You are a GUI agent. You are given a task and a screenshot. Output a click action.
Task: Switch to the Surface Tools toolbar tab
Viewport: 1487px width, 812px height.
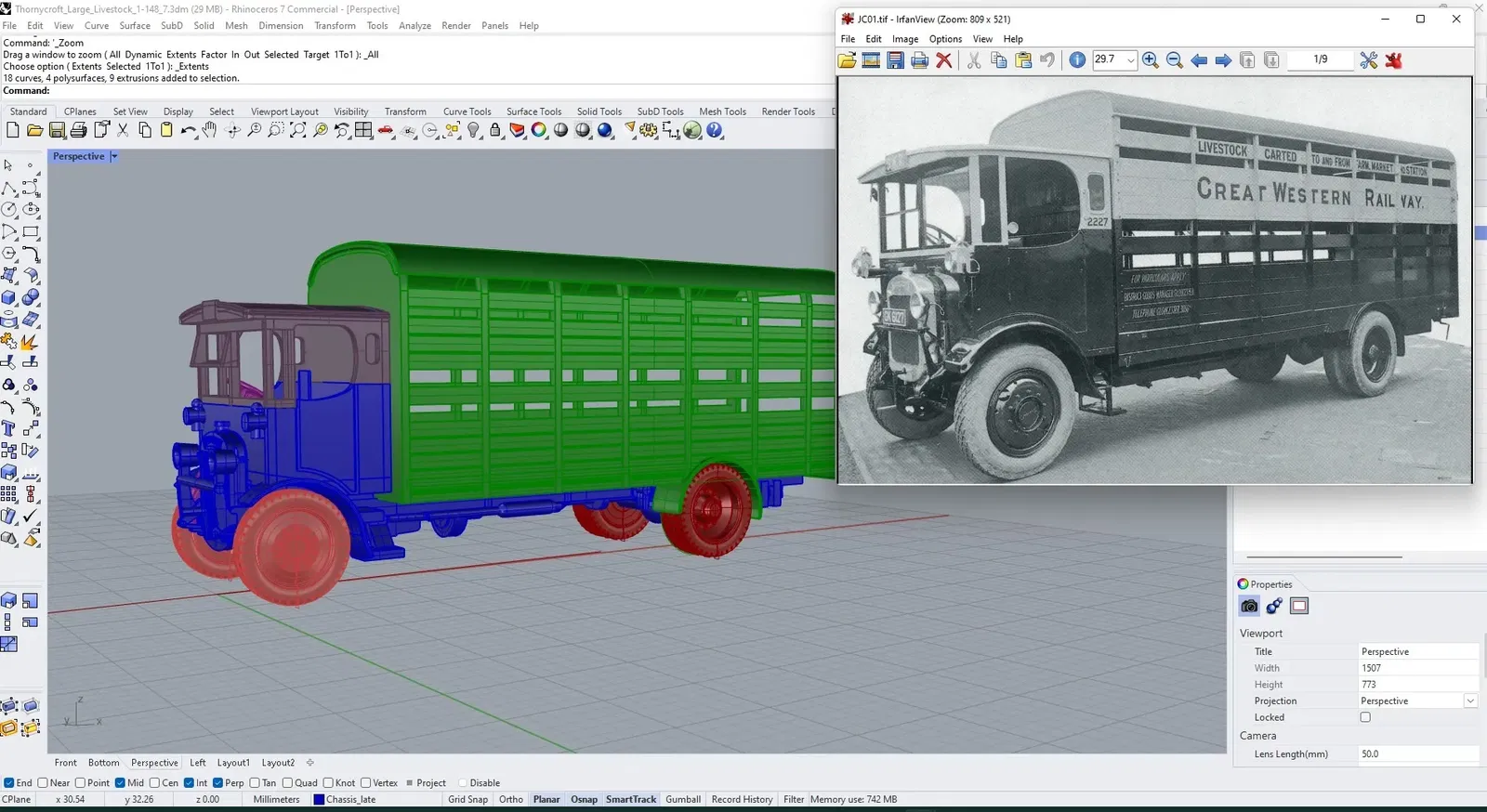pyautogui.click(x=533, y=111)
